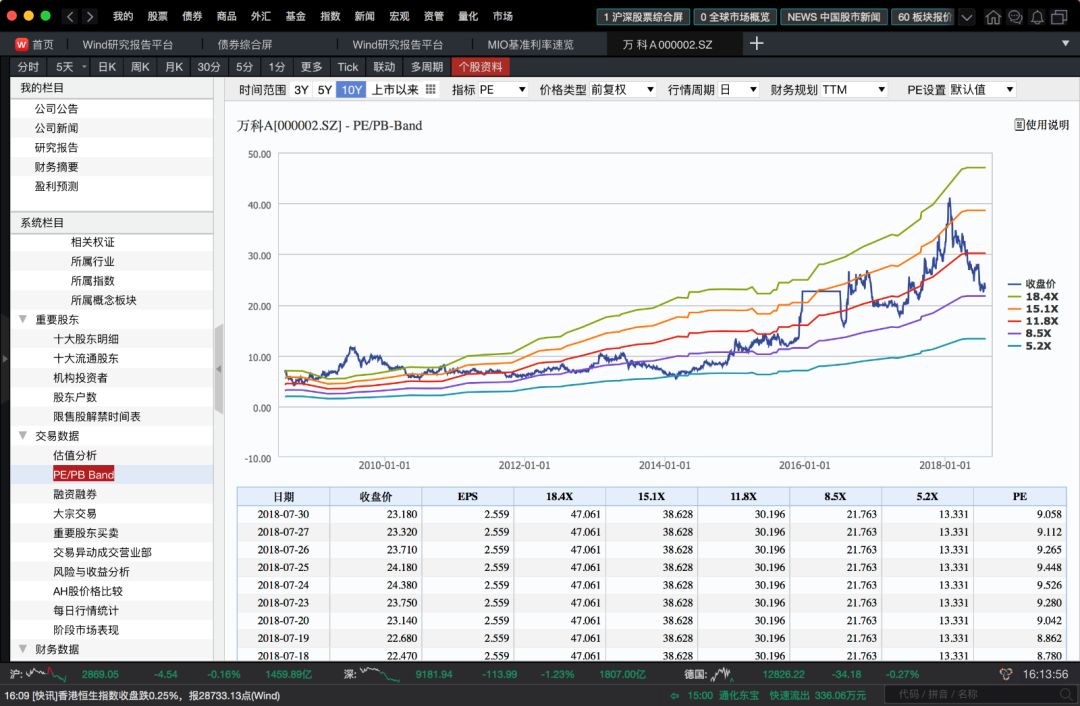Click the home icon in top toolbar
Viewport: 1080px width, 706px height.
993,16
